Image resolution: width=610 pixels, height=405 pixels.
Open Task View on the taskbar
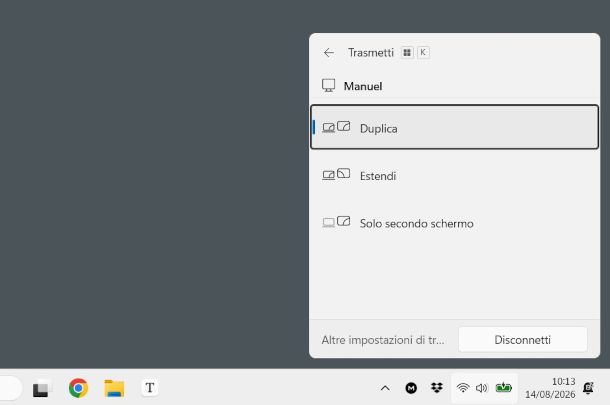pos(42,389)
